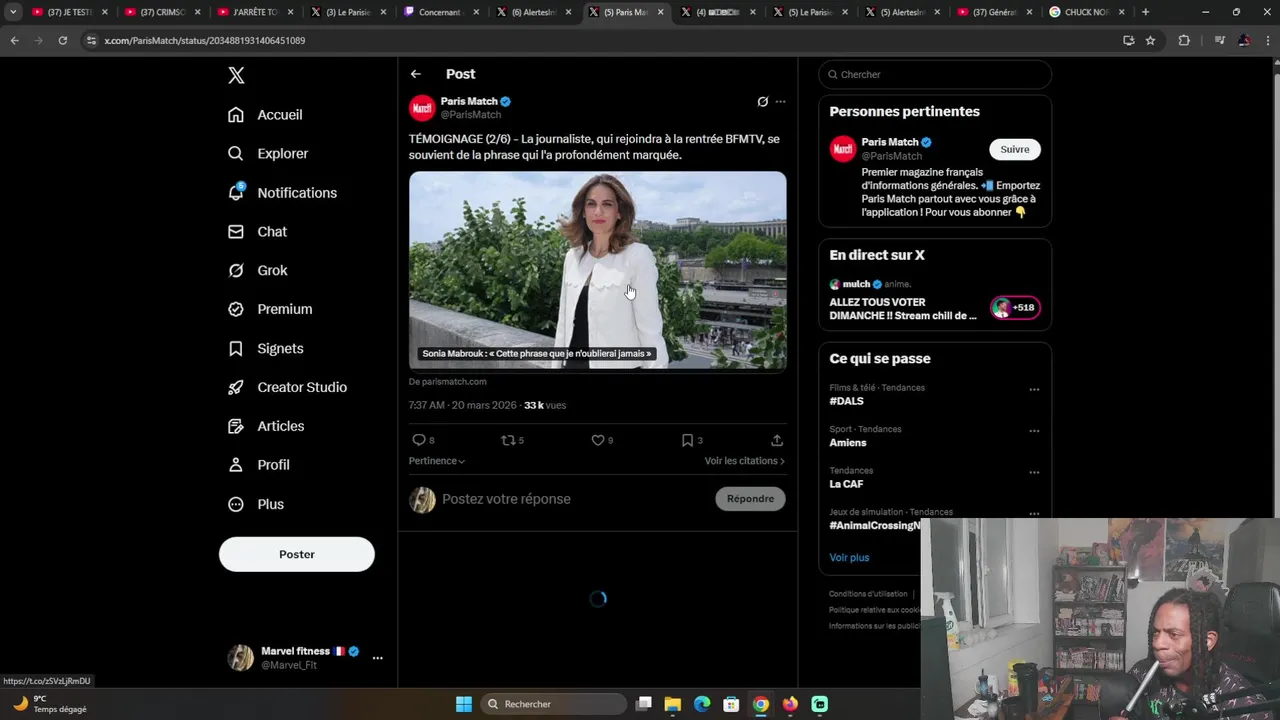Open Articles in the sidebar

point(266,427)
